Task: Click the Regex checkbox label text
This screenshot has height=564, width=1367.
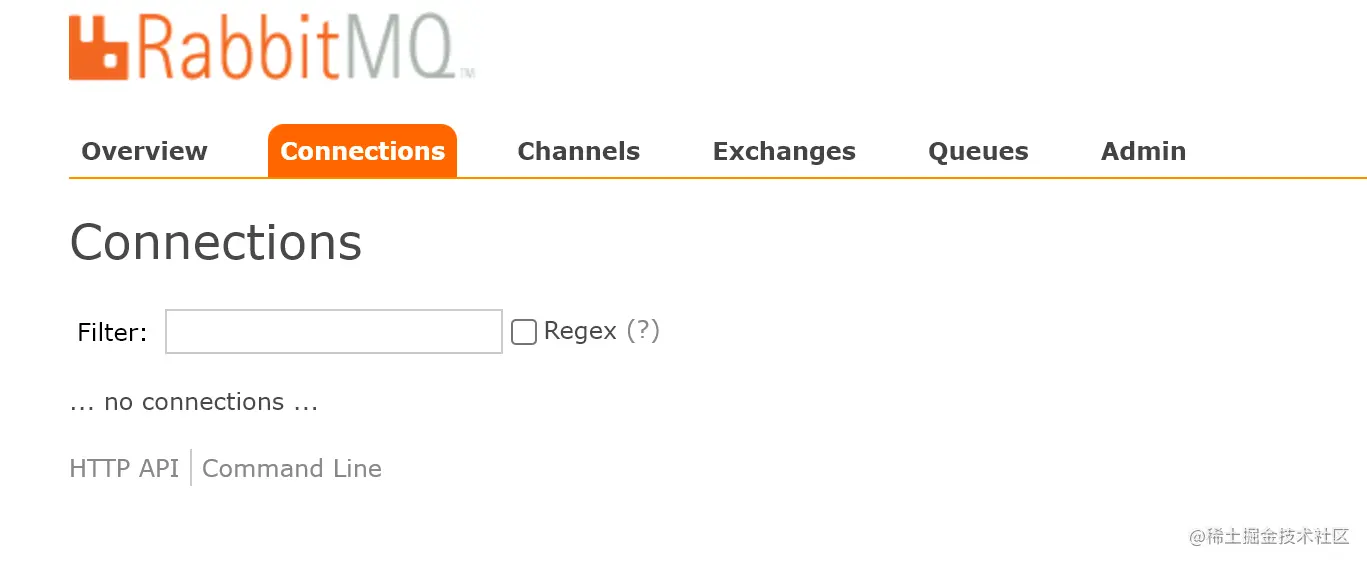Action: tap(580, 331)
